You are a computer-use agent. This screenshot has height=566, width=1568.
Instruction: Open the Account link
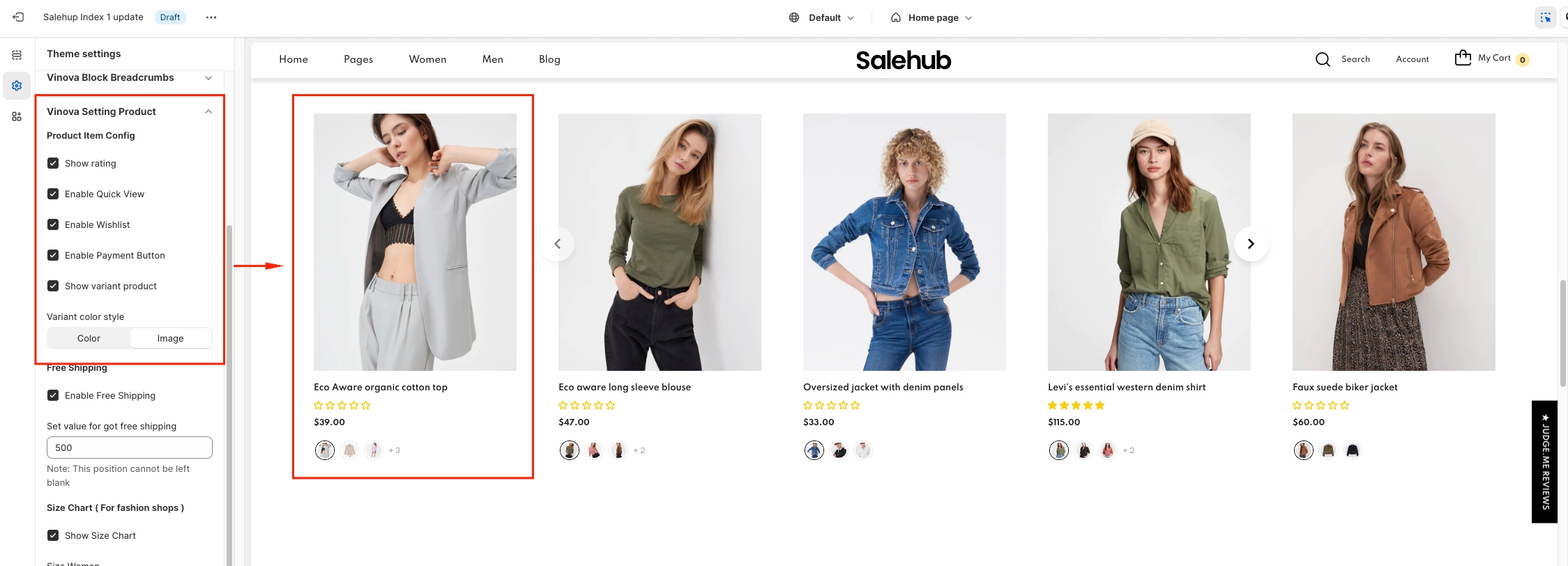point(1412,59)
